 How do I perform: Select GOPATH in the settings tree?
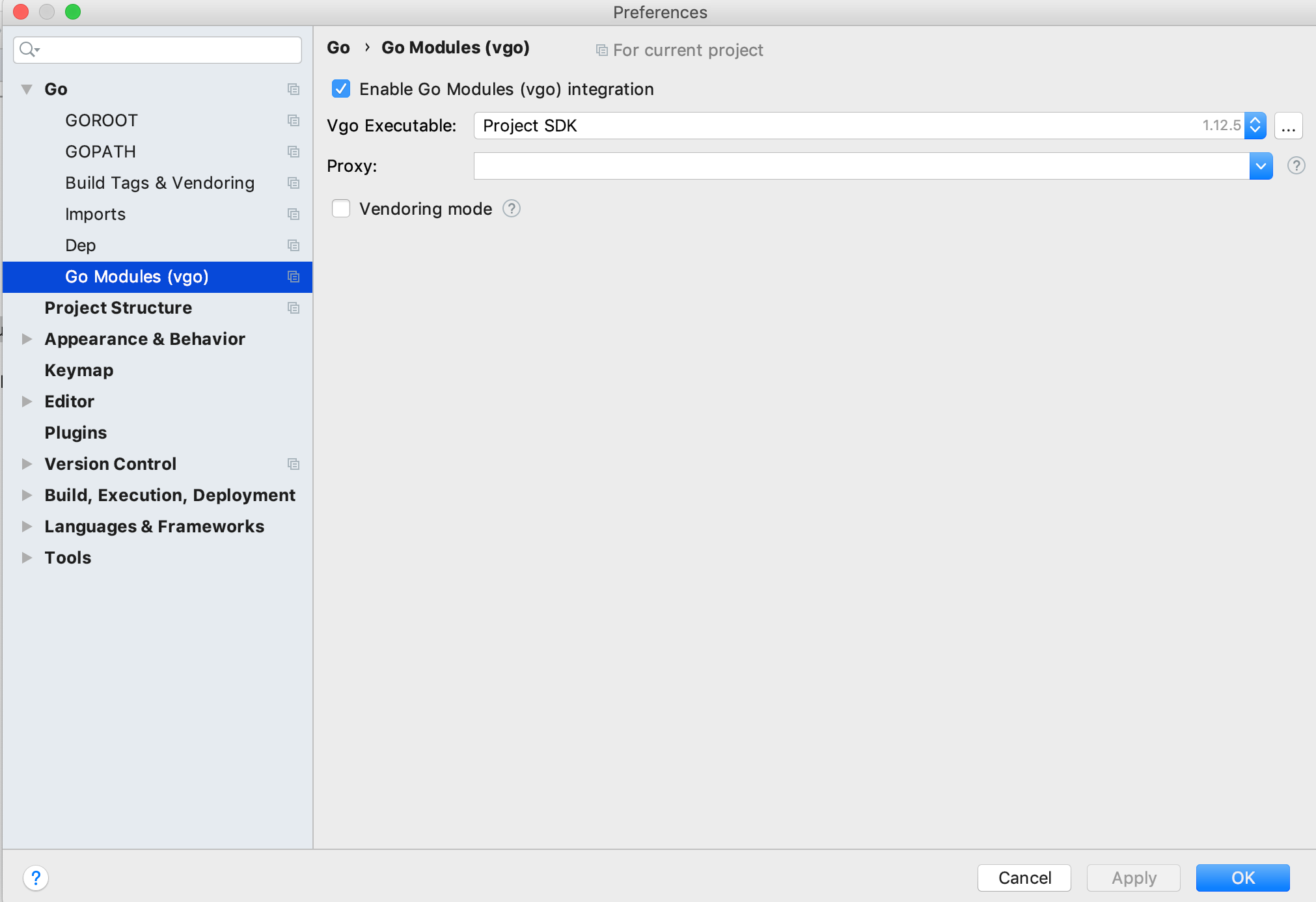[100, 151]
